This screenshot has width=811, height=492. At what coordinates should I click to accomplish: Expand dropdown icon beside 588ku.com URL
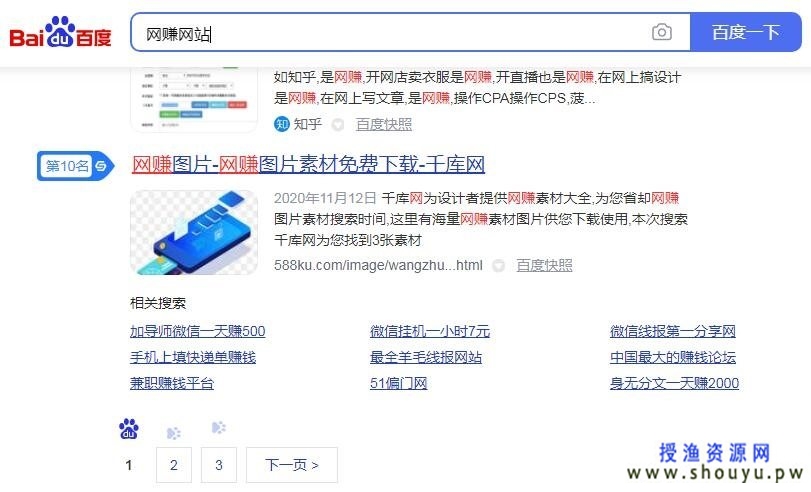pos(498,266)
